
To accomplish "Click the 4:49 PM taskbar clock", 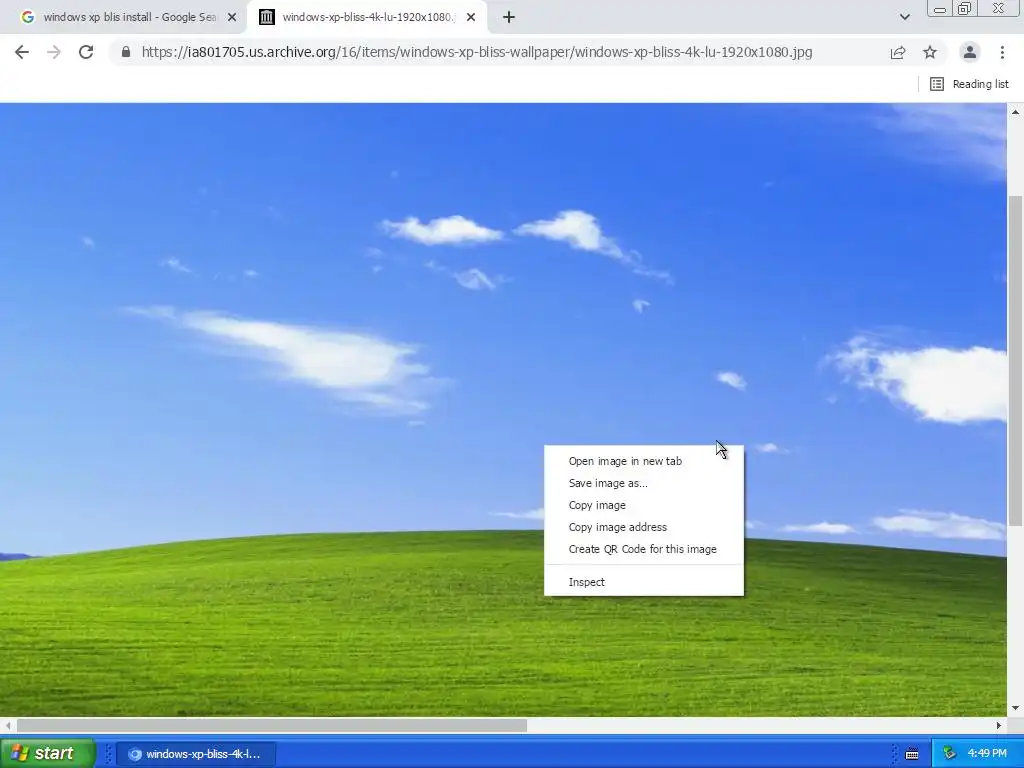I will [987, 754].
